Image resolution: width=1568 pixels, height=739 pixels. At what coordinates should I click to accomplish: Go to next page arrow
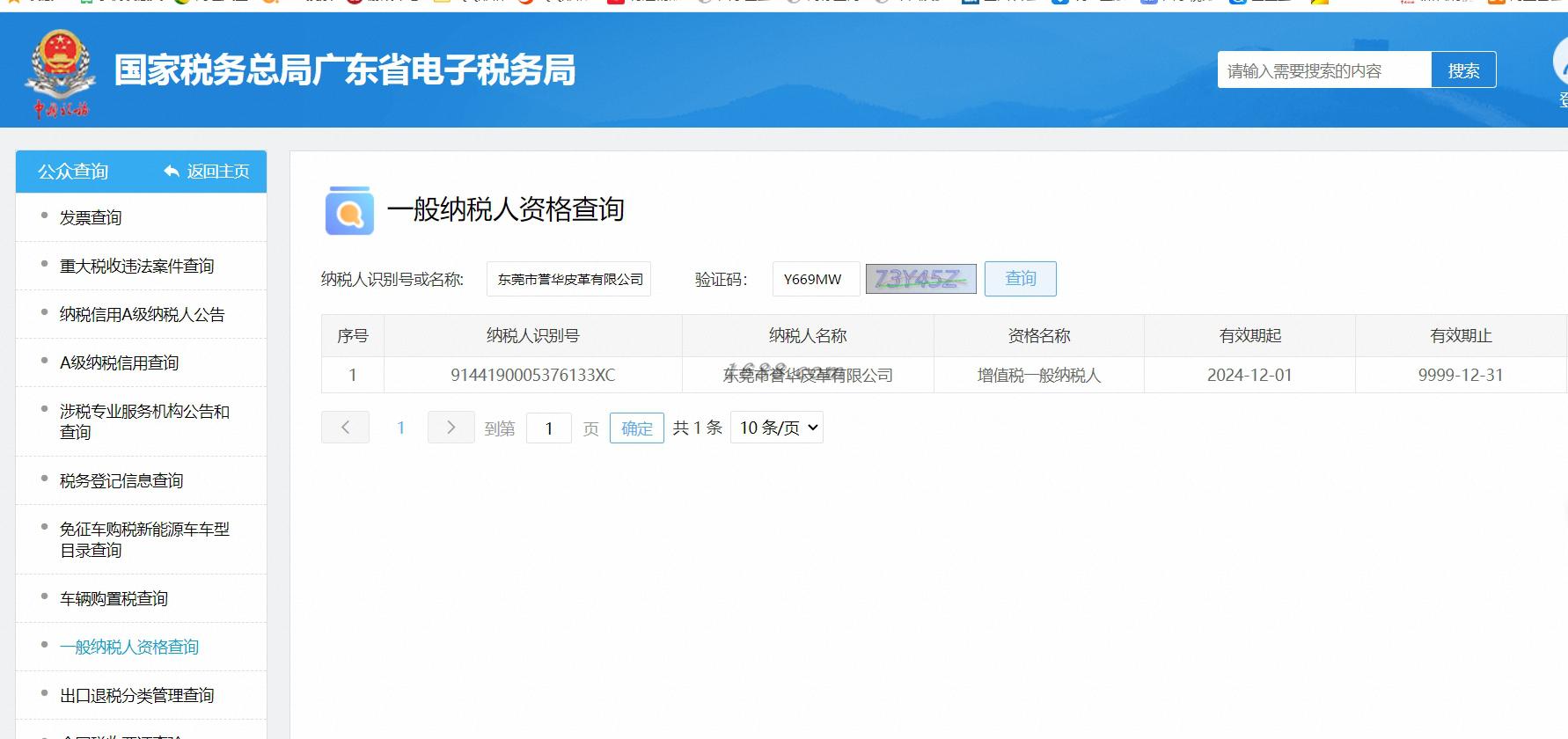point(451,428)
